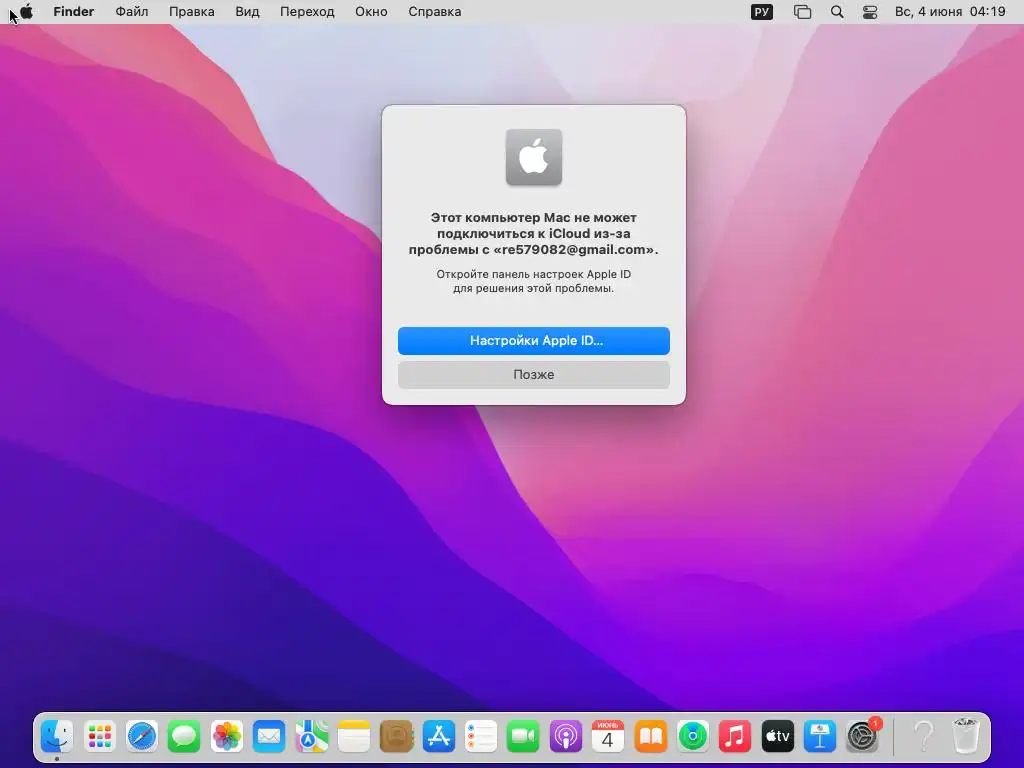The image size is (1024, 768).
Task: Open the Messages app in Dock
Action: point(184,737)
